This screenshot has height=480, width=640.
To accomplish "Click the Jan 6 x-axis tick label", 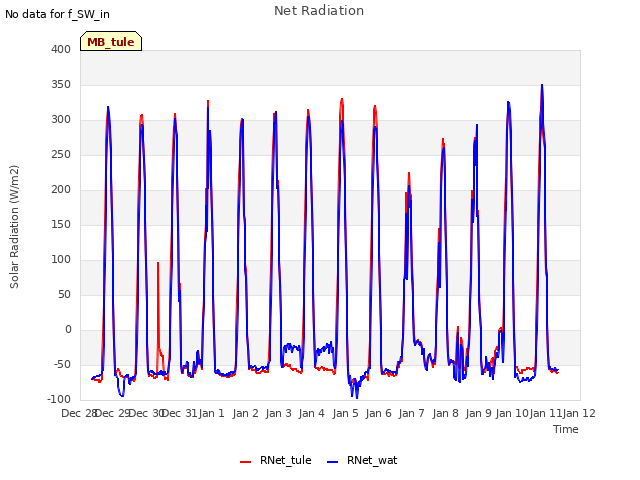I will coord(378,413).
